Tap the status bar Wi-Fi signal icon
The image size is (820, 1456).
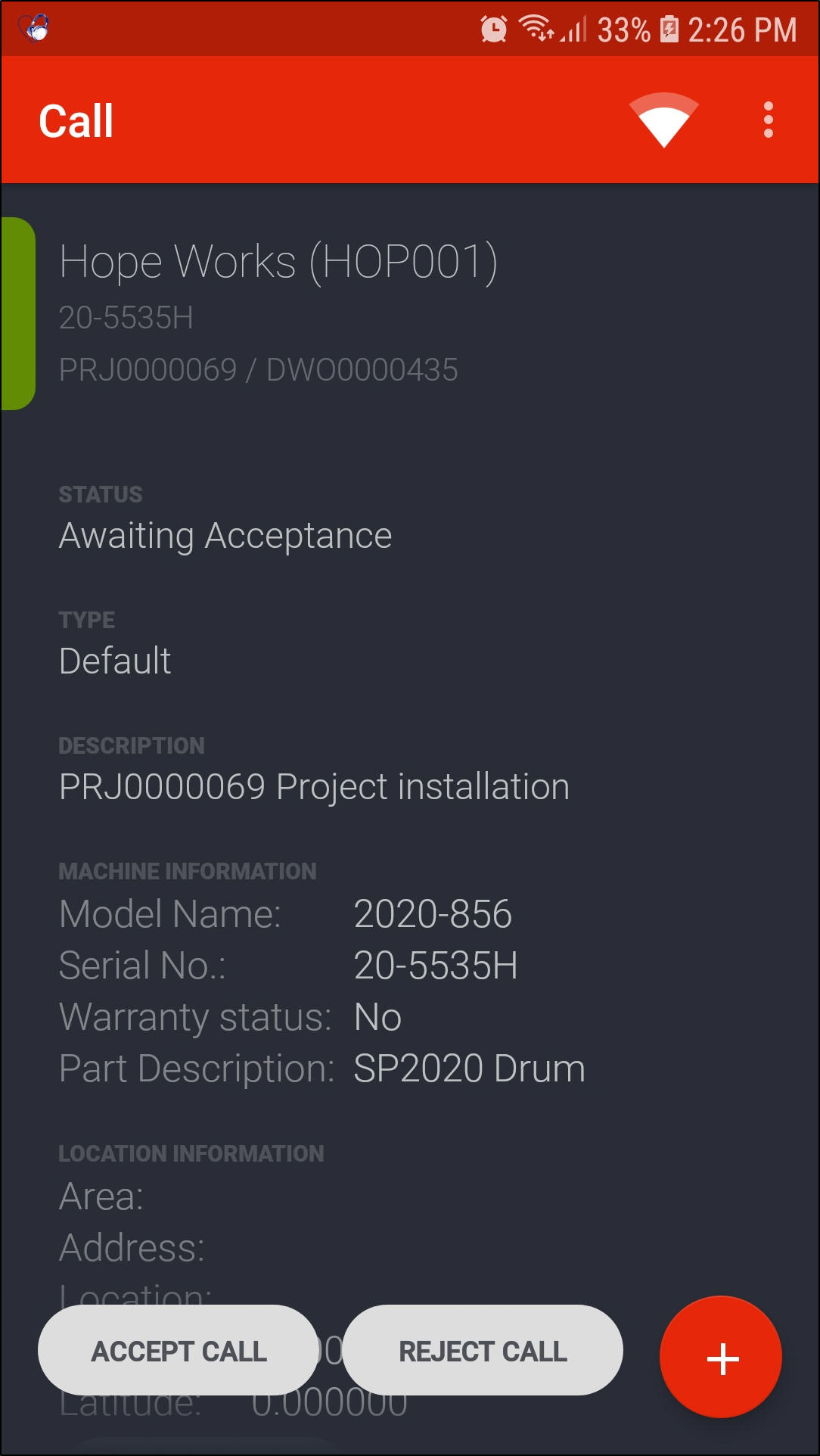[536, 29]
